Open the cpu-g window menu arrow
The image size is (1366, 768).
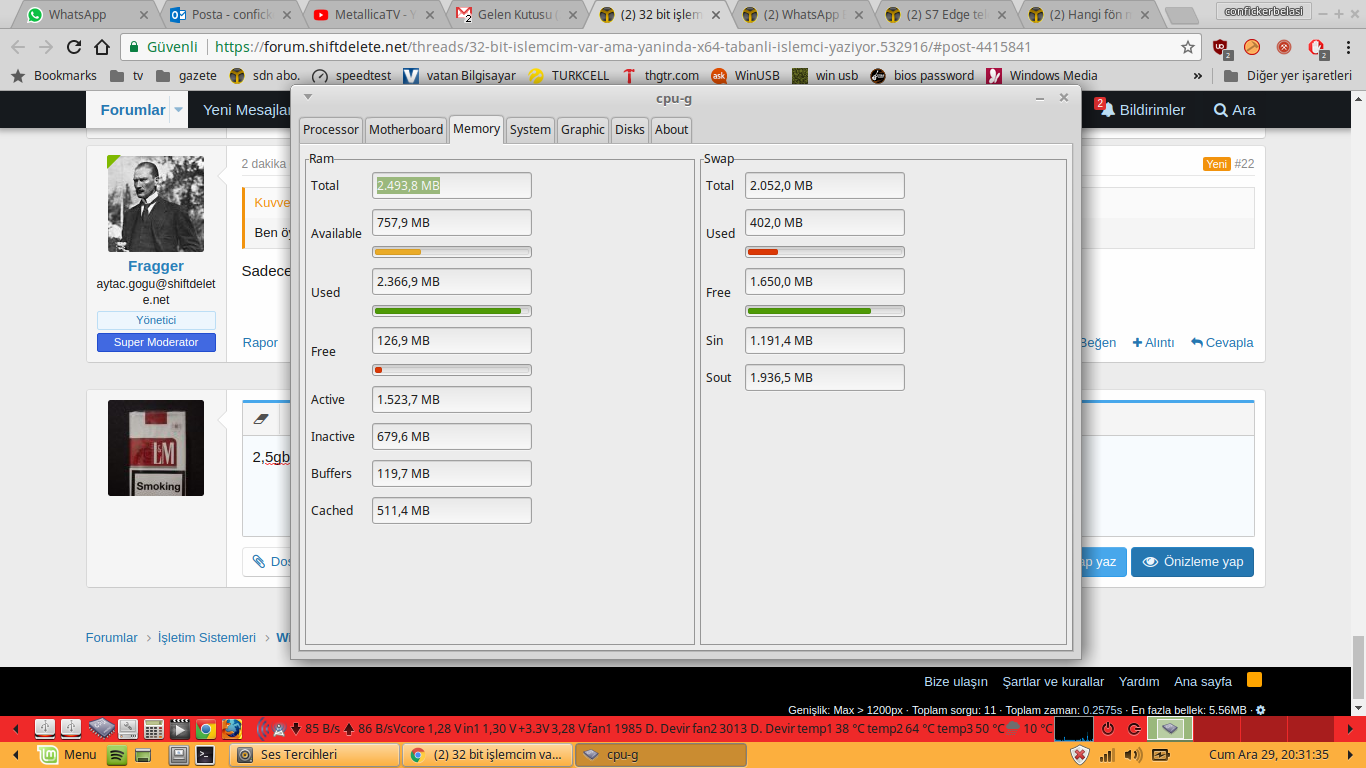click(308, 97)
